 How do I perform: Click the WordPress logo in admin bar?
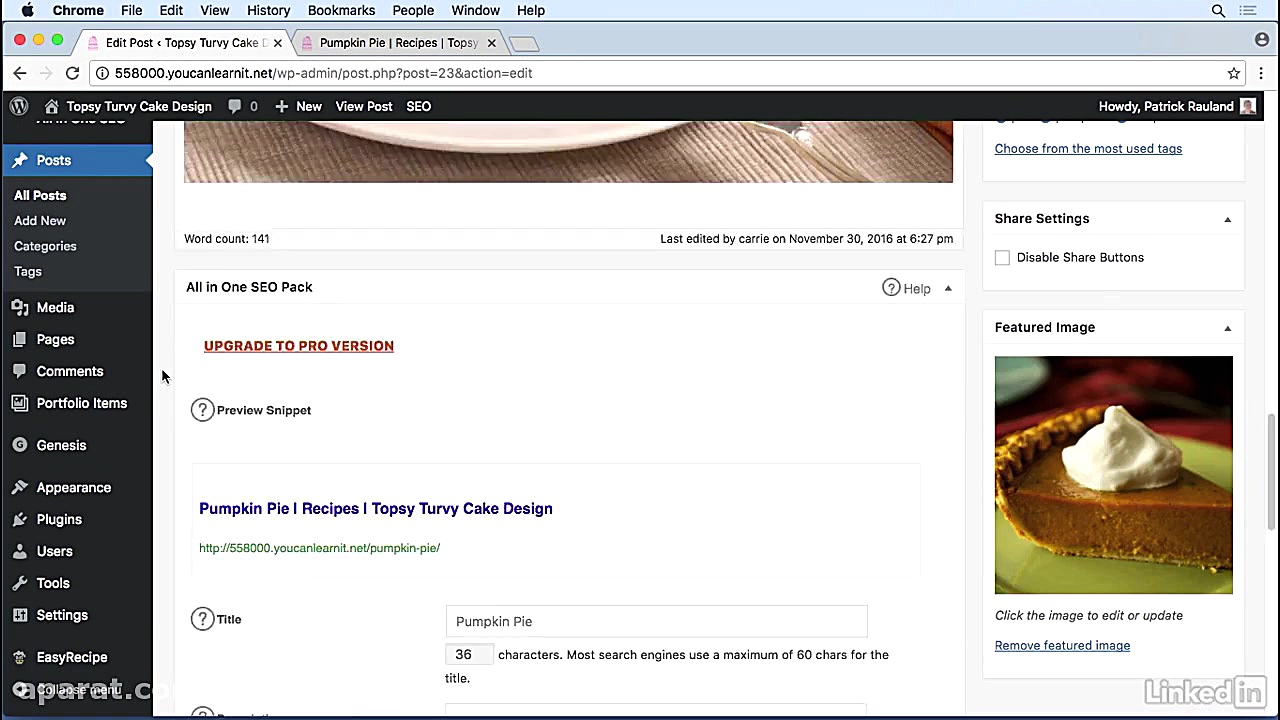coord(19,106)
